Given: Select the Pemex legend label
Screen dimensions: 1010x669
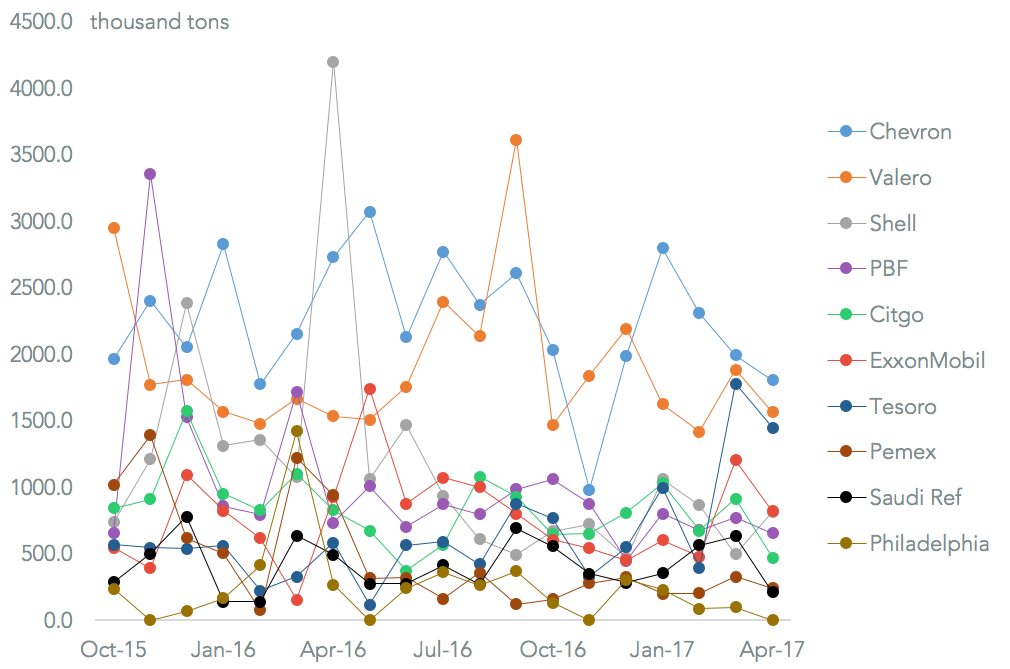Looking at the screenshot, I should point(902,452).
